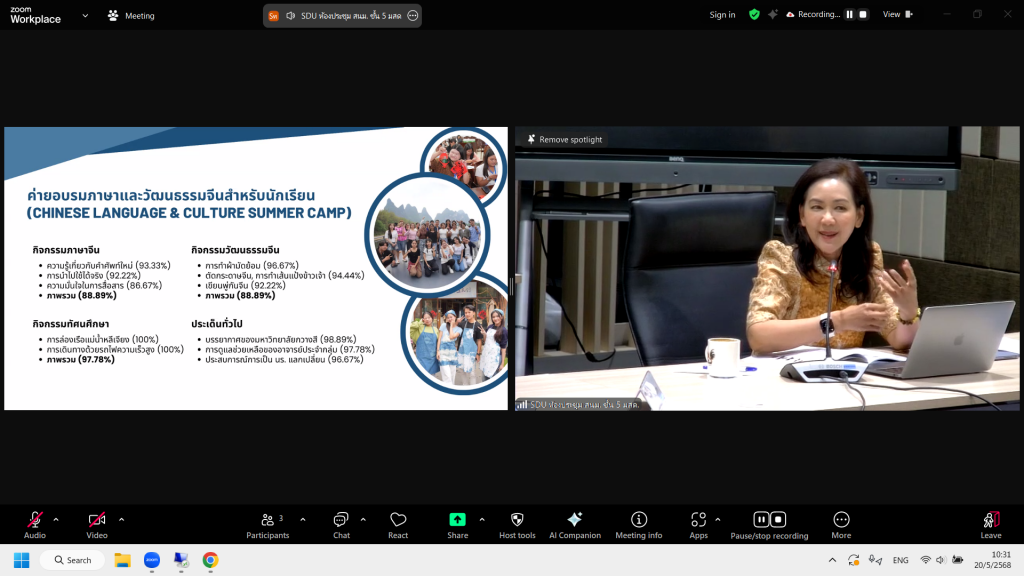Screen dimensions: 1024x576
Task: Open the Chat panel
Action: [x=341, y=520]
